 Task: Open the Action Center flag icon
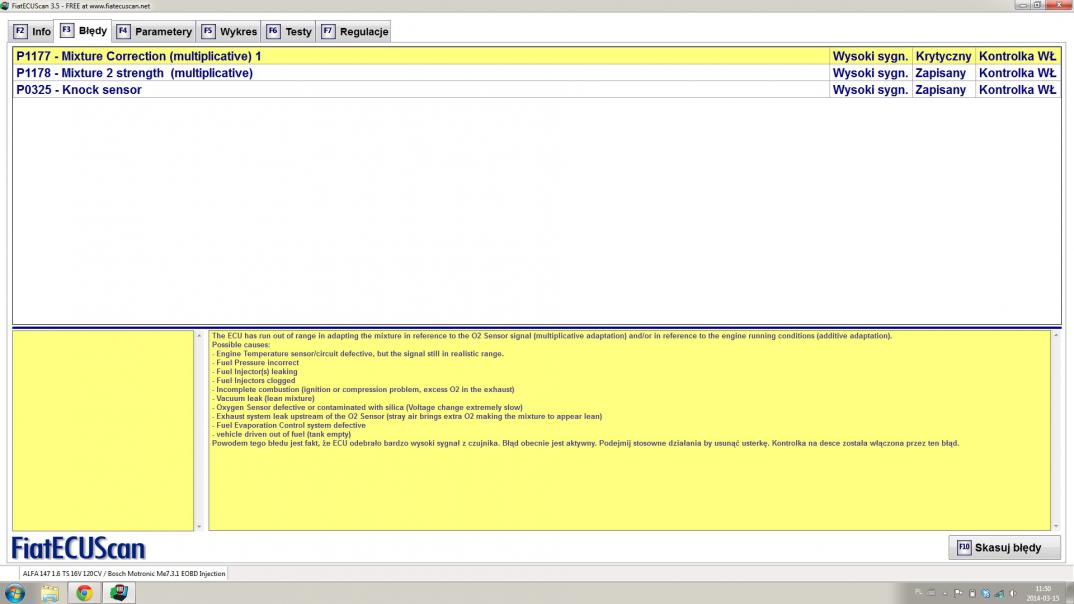tap(958, 594)
